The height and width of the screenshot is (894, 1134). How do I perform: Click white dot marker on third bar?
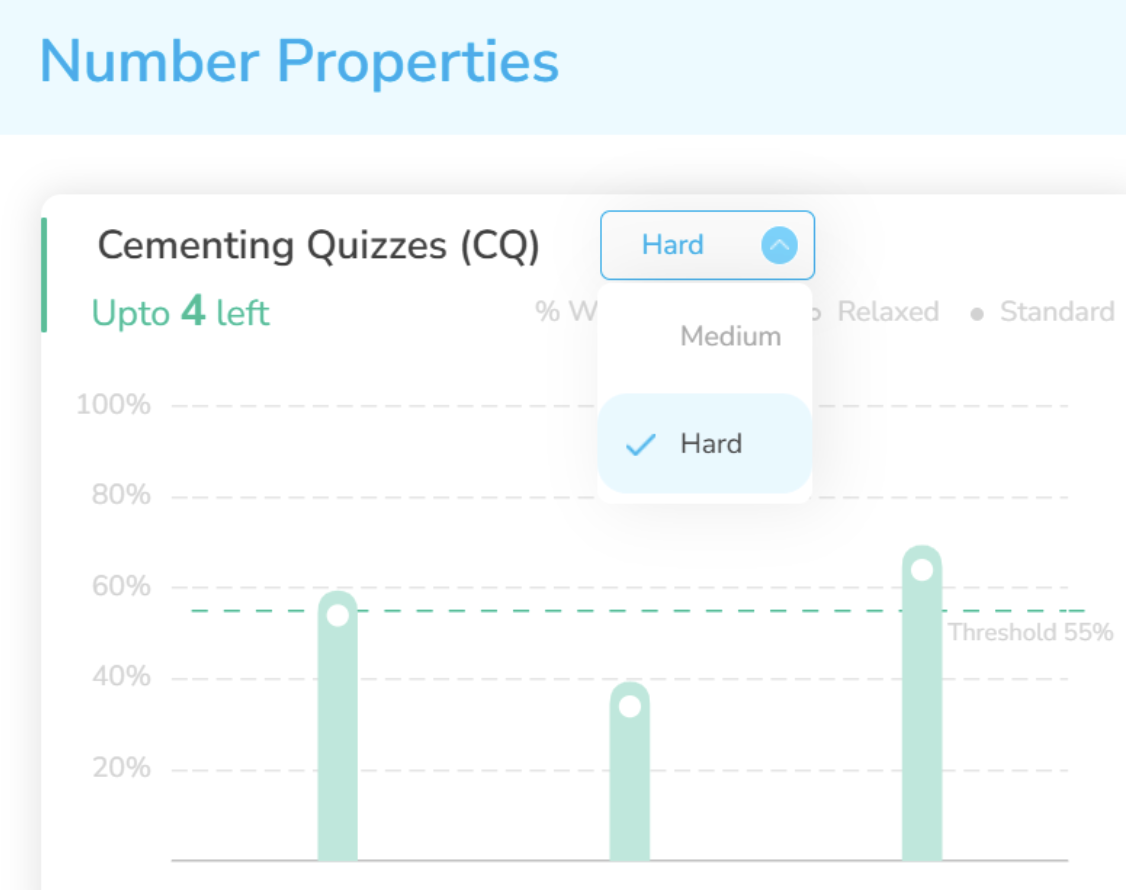click(922, 570)
